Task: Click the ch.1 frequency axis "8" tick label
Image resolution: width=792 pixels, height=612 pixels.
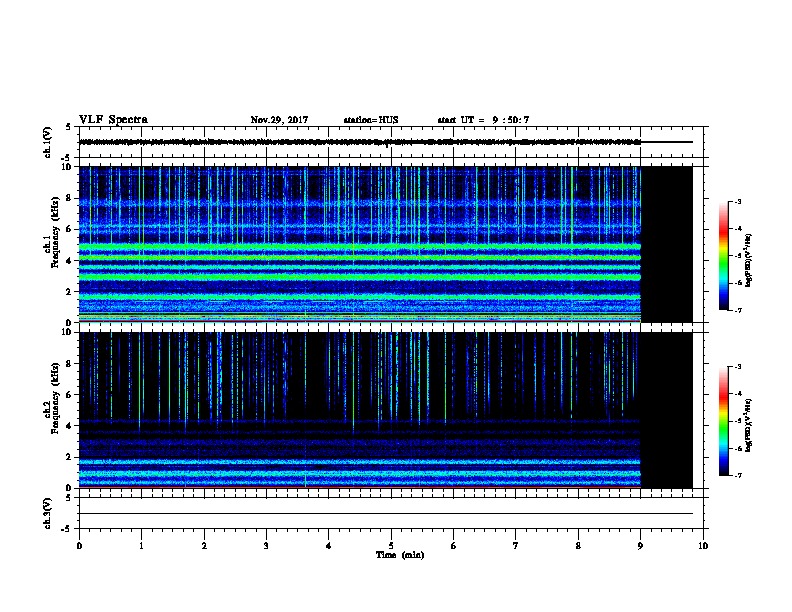Action: click(70, 198)
